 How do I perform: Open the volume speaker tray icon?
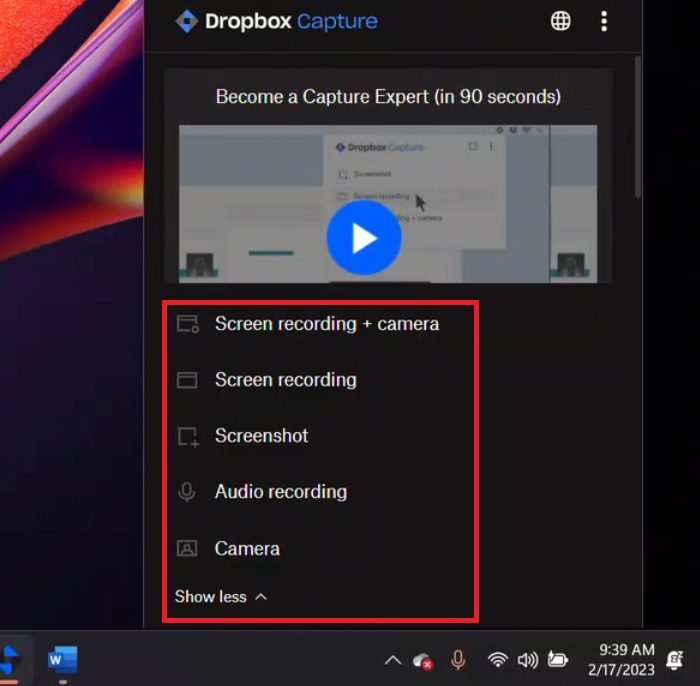(528, 660)
